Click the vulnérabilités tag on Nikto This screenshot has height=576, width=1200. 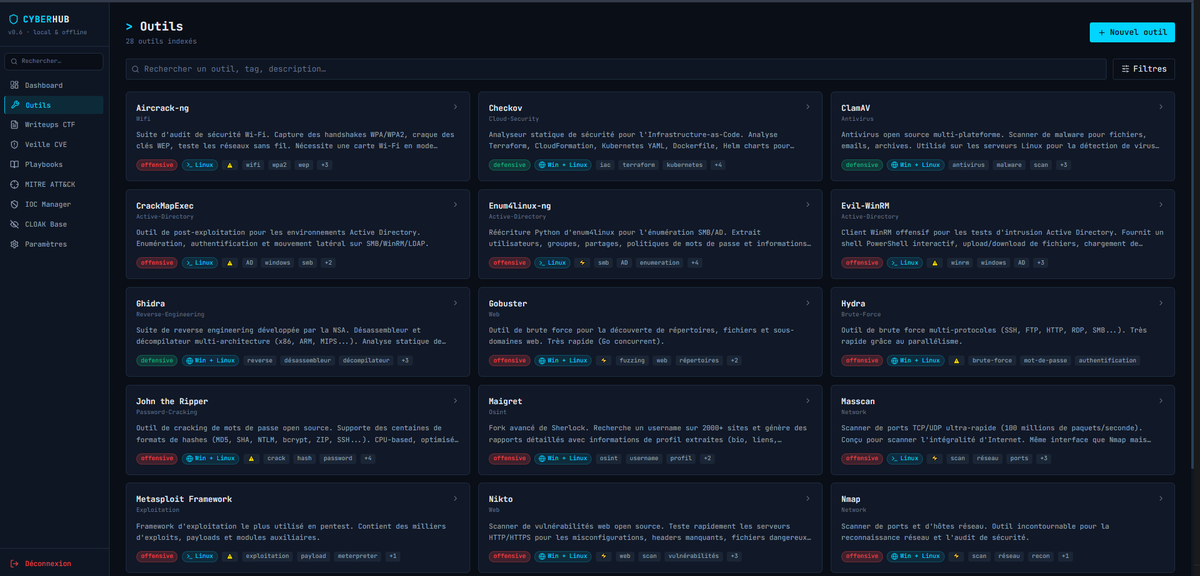tap(693, 556)
